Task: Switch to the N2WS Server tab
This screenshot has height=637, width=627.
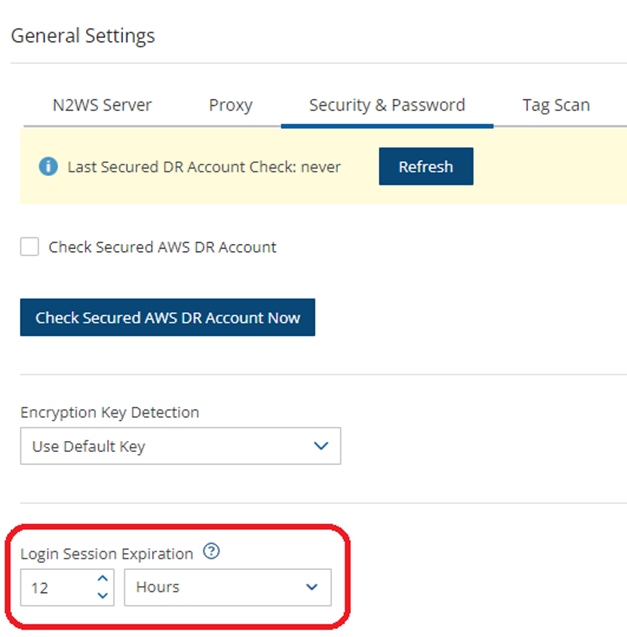Action: [102, 105]
